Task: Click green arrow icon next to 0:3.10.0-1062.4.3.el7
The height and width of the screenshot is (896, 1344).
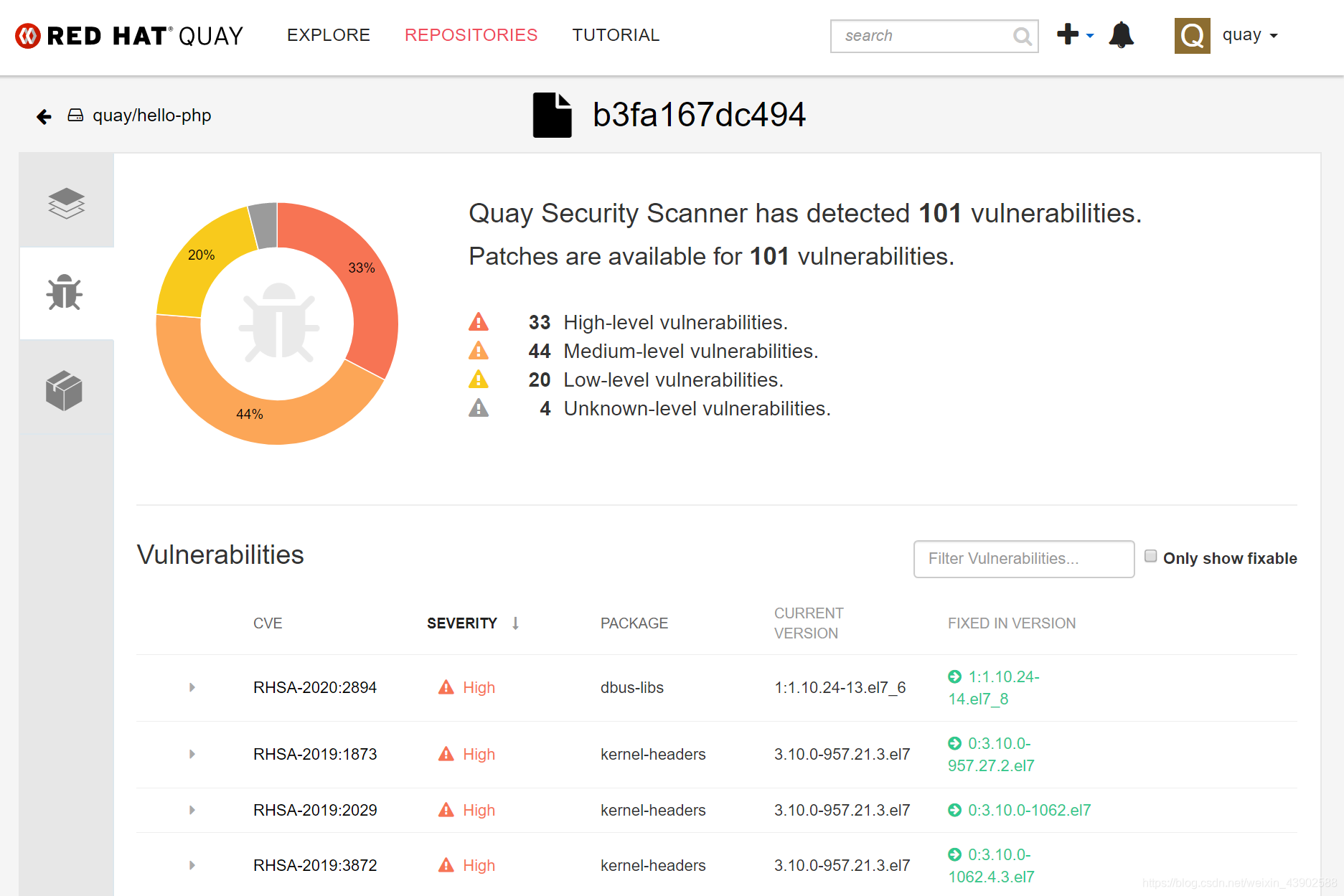Action: pyautogui.click(x=954, y=854)
